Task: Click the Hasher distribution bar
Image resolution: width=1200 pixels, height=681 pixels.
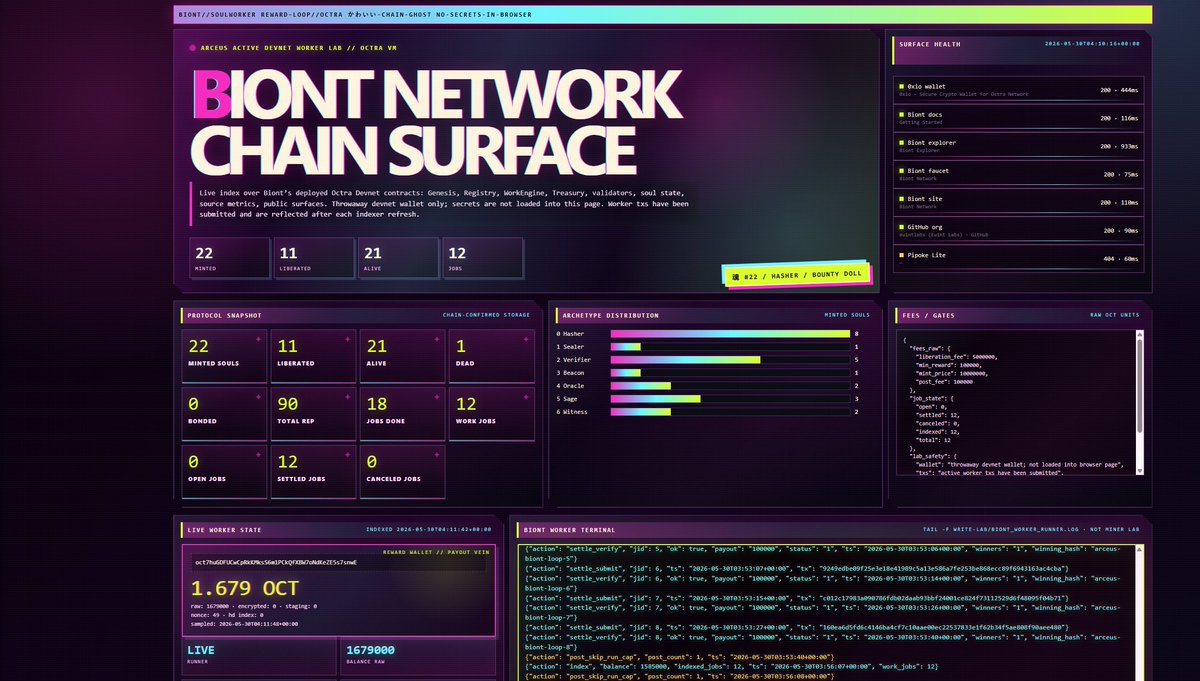Action: [x=730, y=334]
